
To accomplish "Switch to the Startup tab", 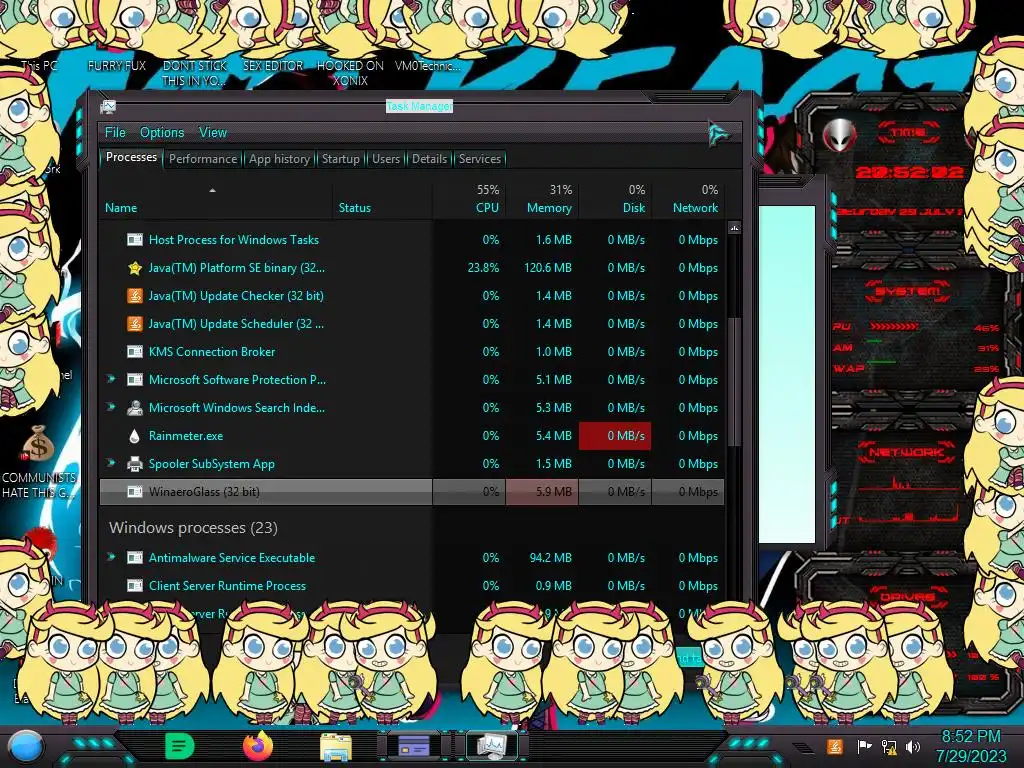I will pos(340,159).
